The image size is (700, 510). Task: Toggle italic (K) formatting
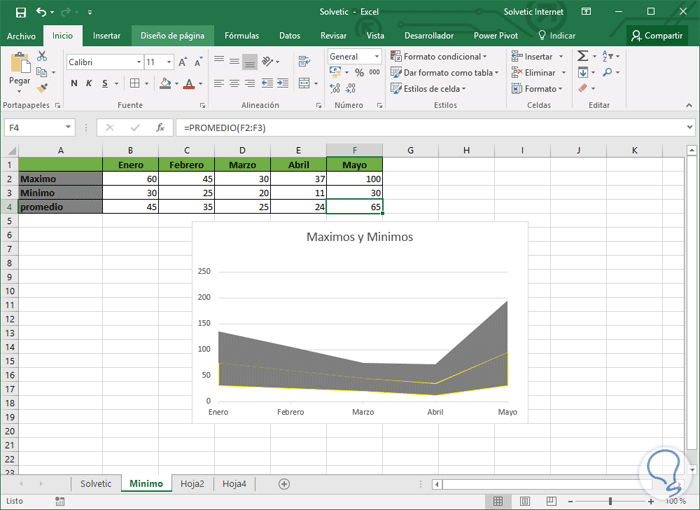[89, 83]
